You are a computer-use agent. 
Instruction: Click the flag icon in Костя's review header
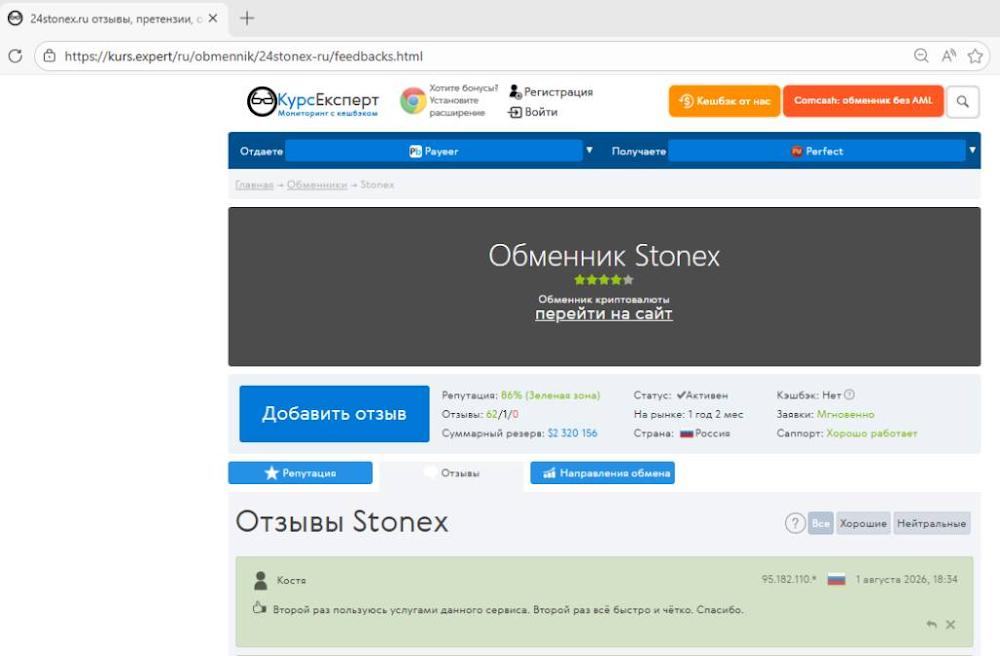(836, 579)
